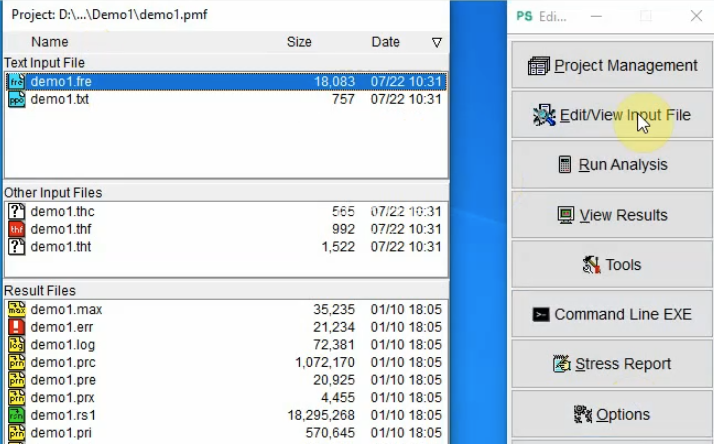The height and width of the screenshot is (444, 714).
Task: Open the Tools button
Action: tap(611, 265)
